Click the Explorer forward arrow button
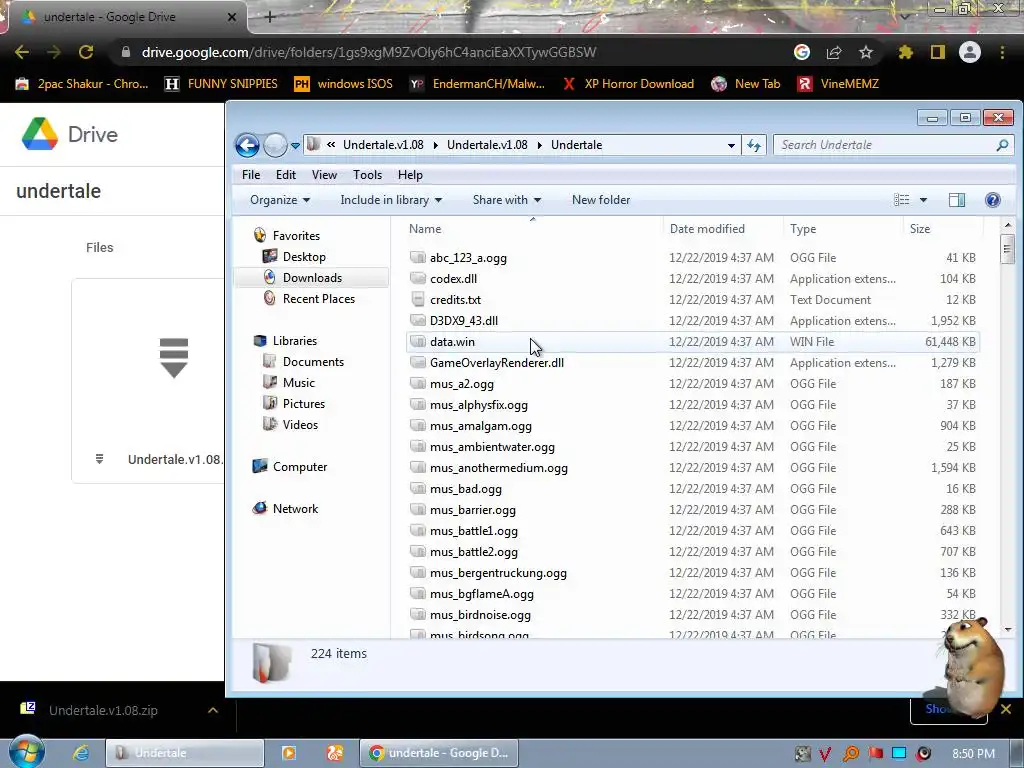This screenshot has width=1024, height=768. (x=275, y=145)
